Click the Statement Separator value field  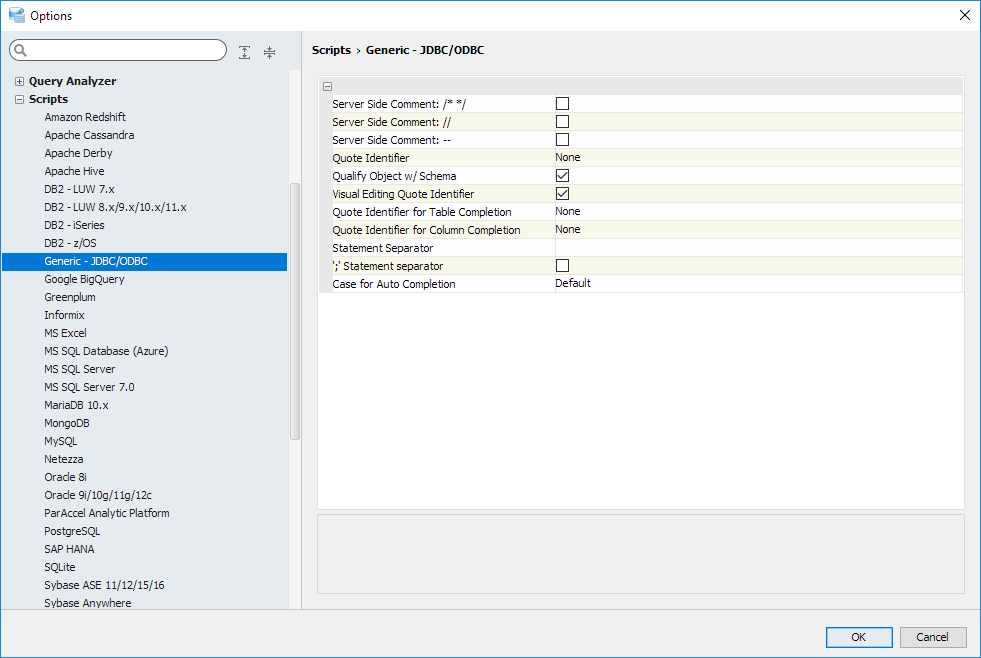click(756, 247)
